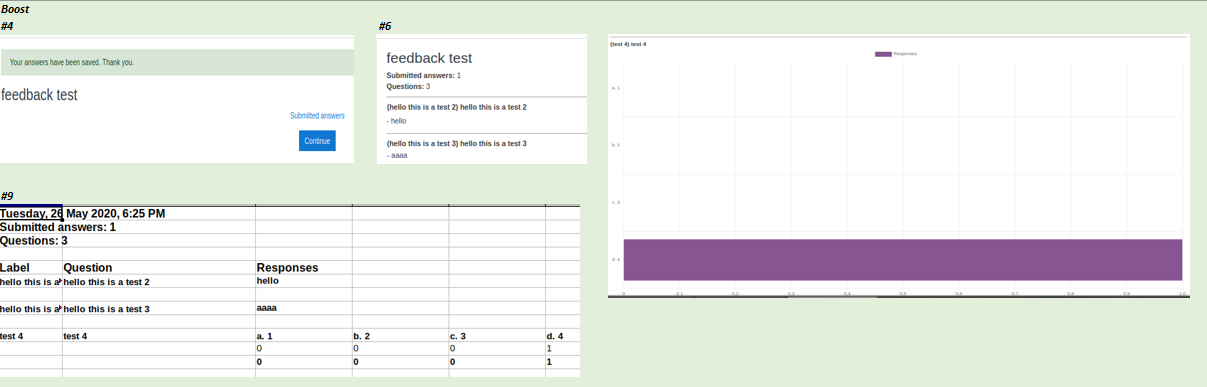Click the '- hello' response line
1207x387 pixels.
tap(397, 120)
